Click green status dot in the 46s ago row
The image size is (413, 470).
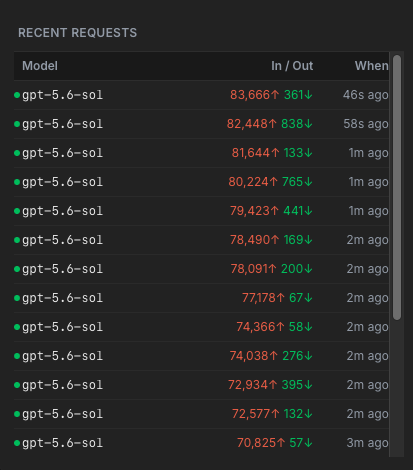[x=17, y=95]
